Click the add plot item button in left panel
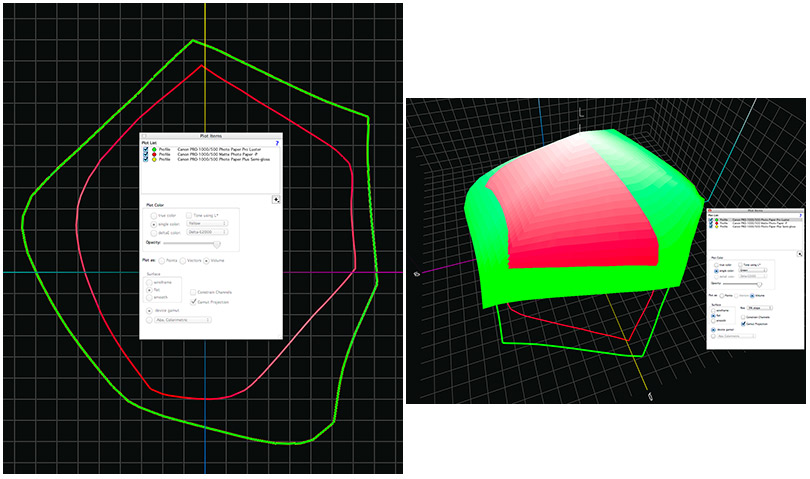Screen dimensions: 810x479 click(x=276, y=199)
